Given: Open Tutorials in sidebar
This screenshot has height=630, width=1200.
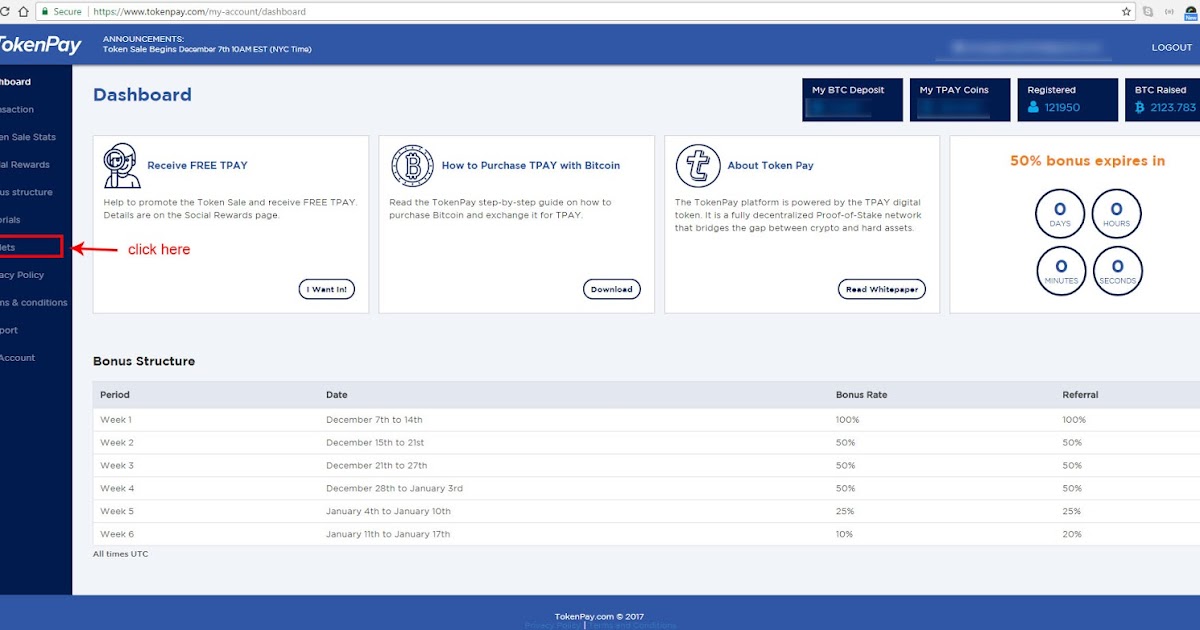Looking at the screenshot, I should coord(11,219).
